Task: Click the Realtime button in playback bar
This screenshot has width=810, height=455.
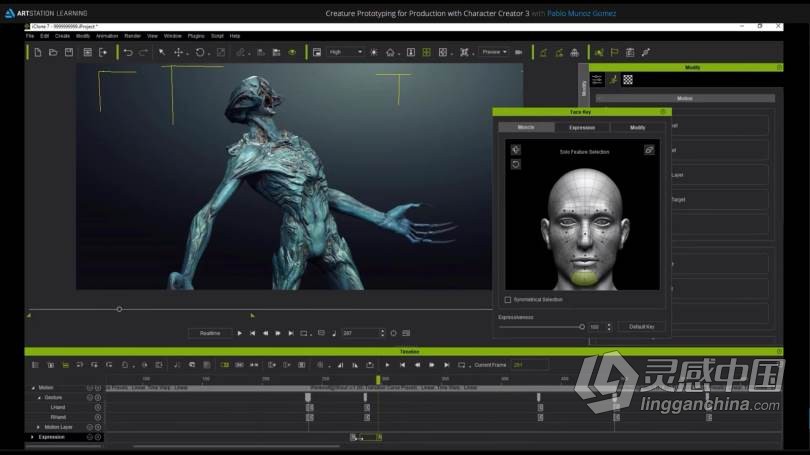Action: pyautogui.click(x=210, y=333)
